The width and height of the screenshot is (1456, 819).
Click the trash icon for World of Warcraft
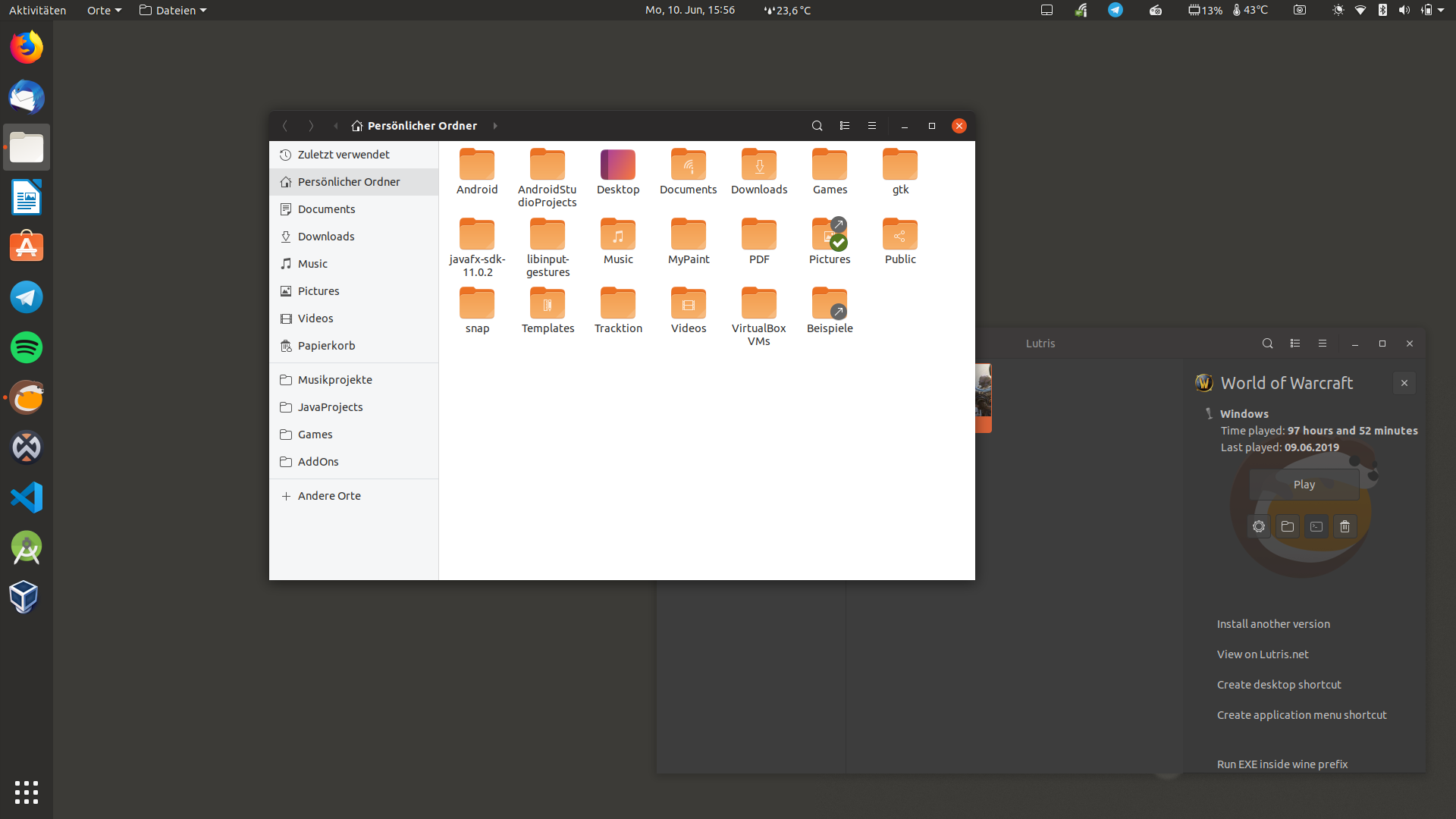[1345, 526]
